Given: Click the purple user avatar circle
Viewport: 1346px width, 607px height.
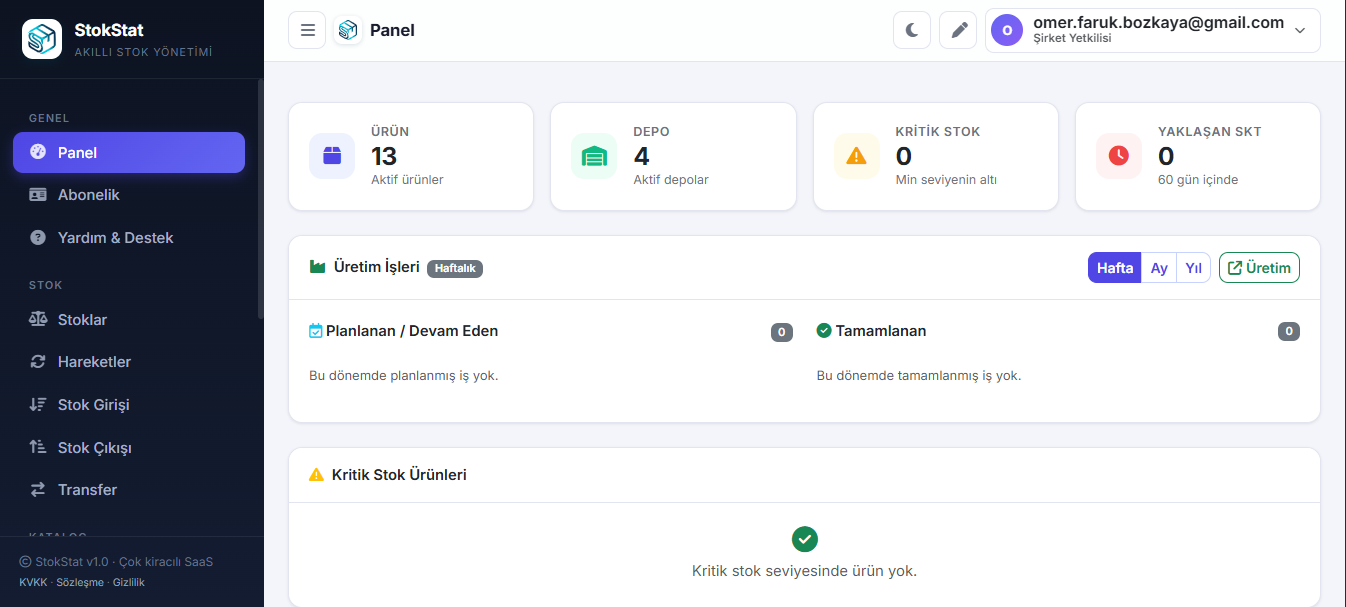Looking at the screenshot, I should tap(1007, 30).
